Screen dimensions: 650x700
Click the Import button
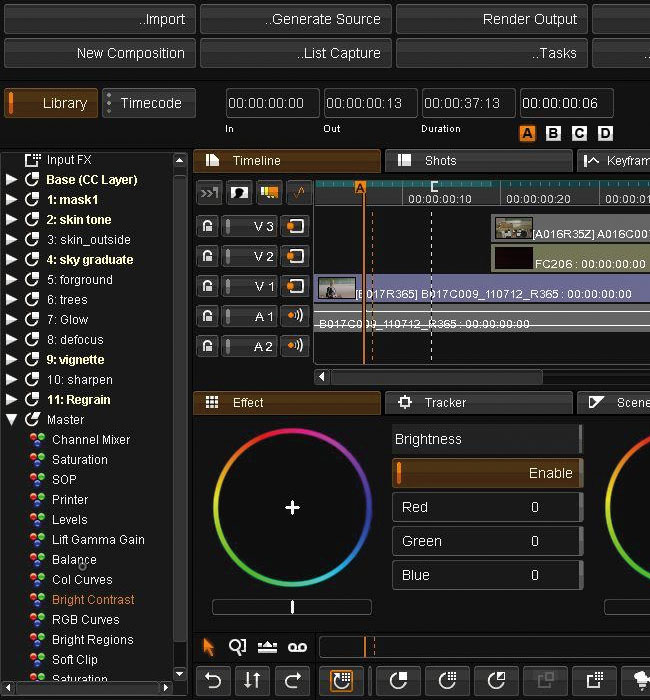tap(100, 19)
